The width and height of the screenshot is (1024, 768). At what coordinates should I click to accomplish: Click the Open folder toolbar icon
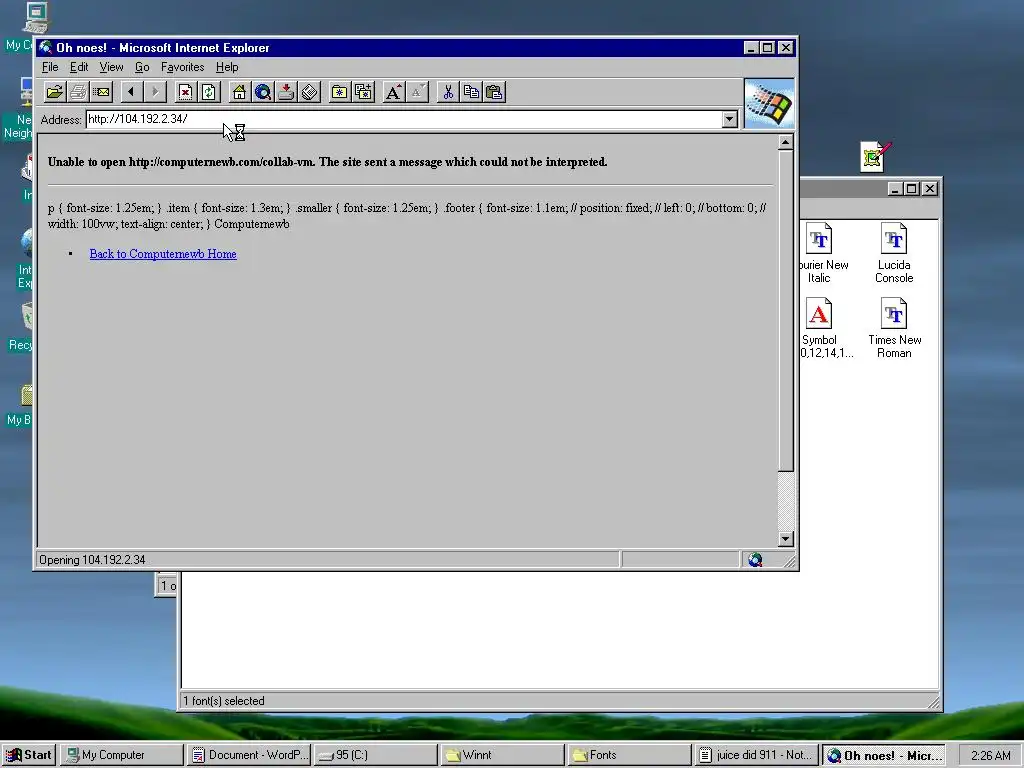pos(55,92)
